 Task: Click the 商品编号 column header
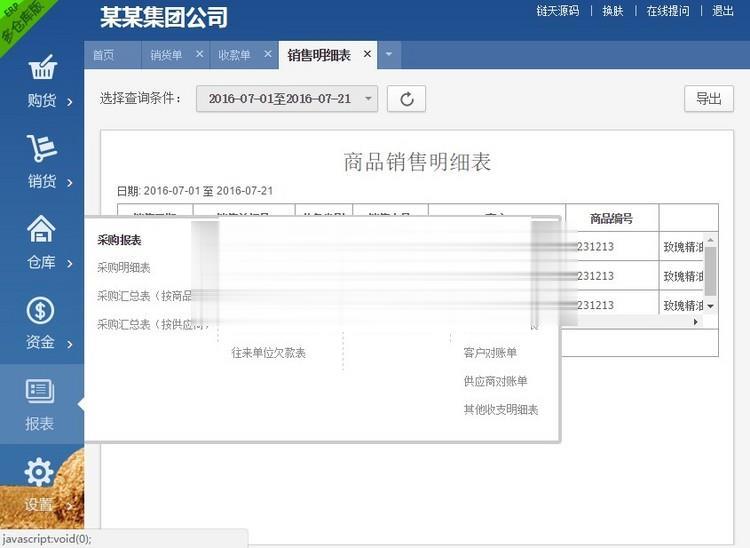[x=612, y=219]
